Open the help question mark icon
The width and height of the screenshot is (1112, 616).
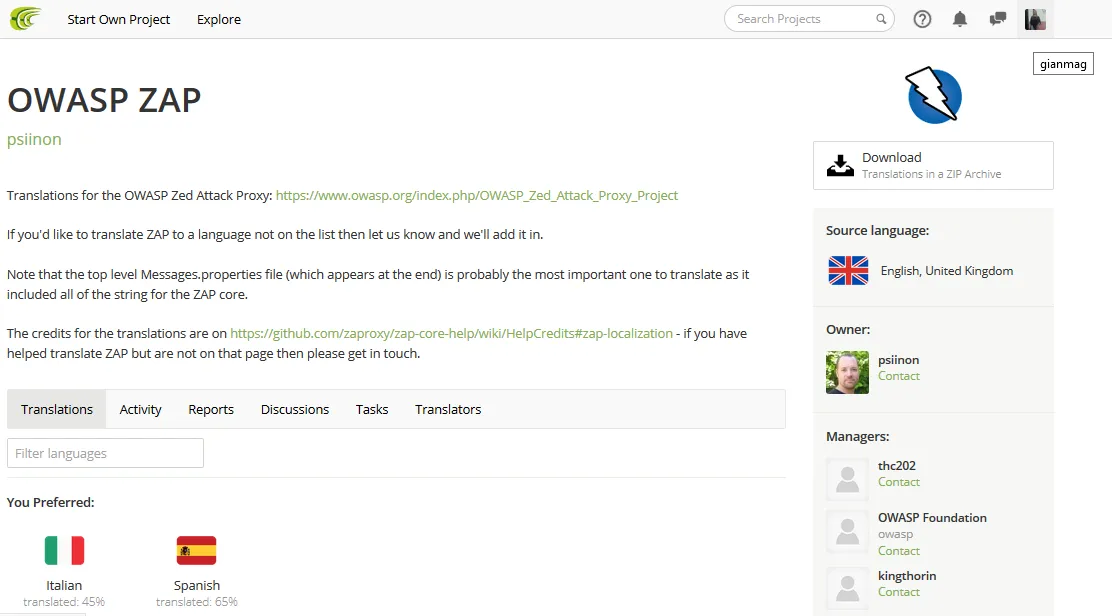(x=922, y=19)
